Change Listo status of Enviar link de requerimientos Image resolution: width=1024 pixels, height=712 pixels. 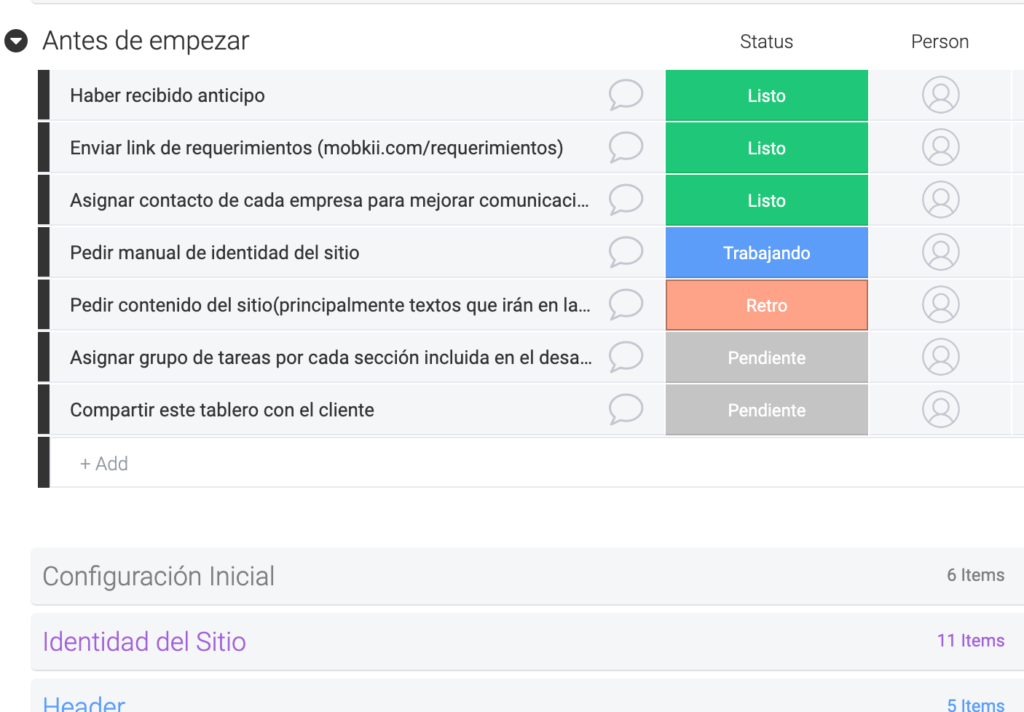(767, 148)
